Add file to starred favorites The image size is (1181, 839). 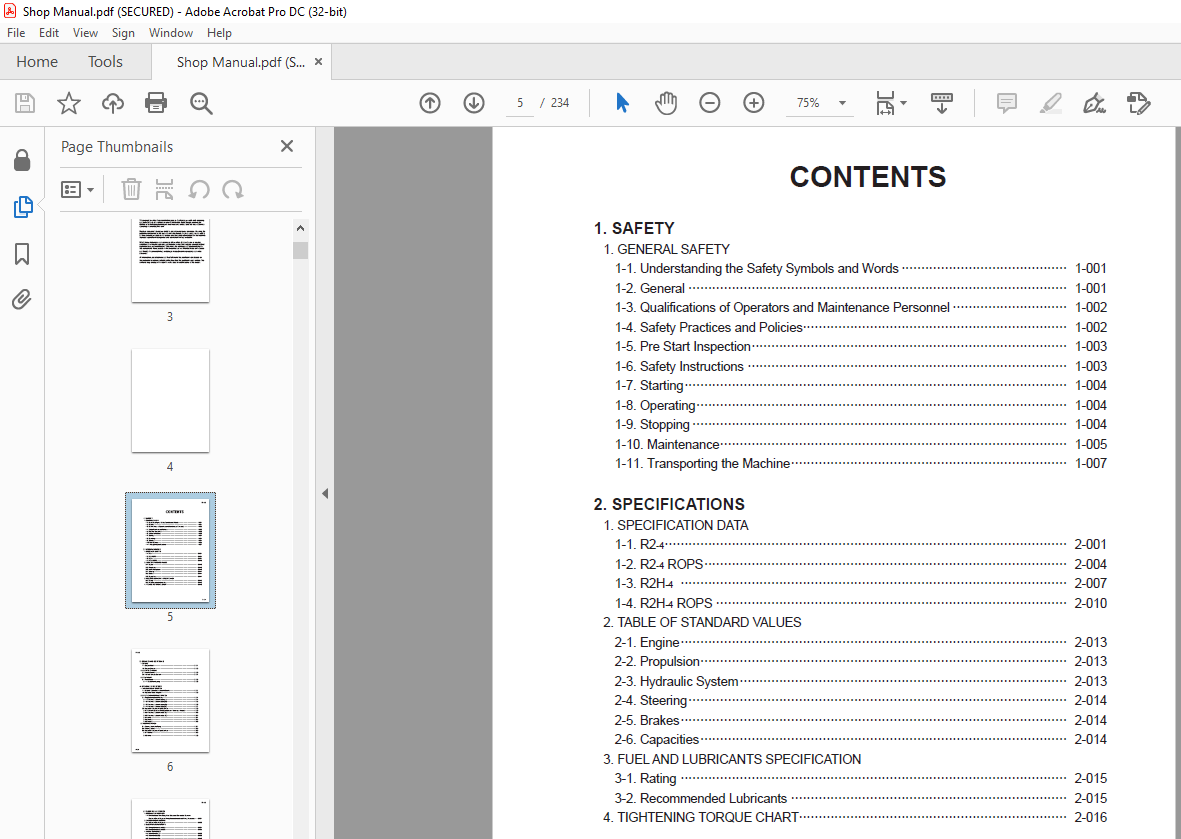(69, 103)
